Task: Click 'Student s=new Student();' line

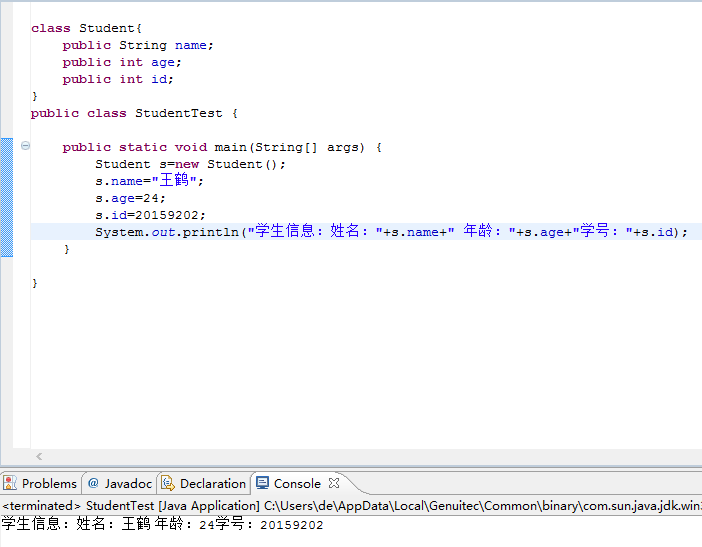Action: tap(190, 164)
